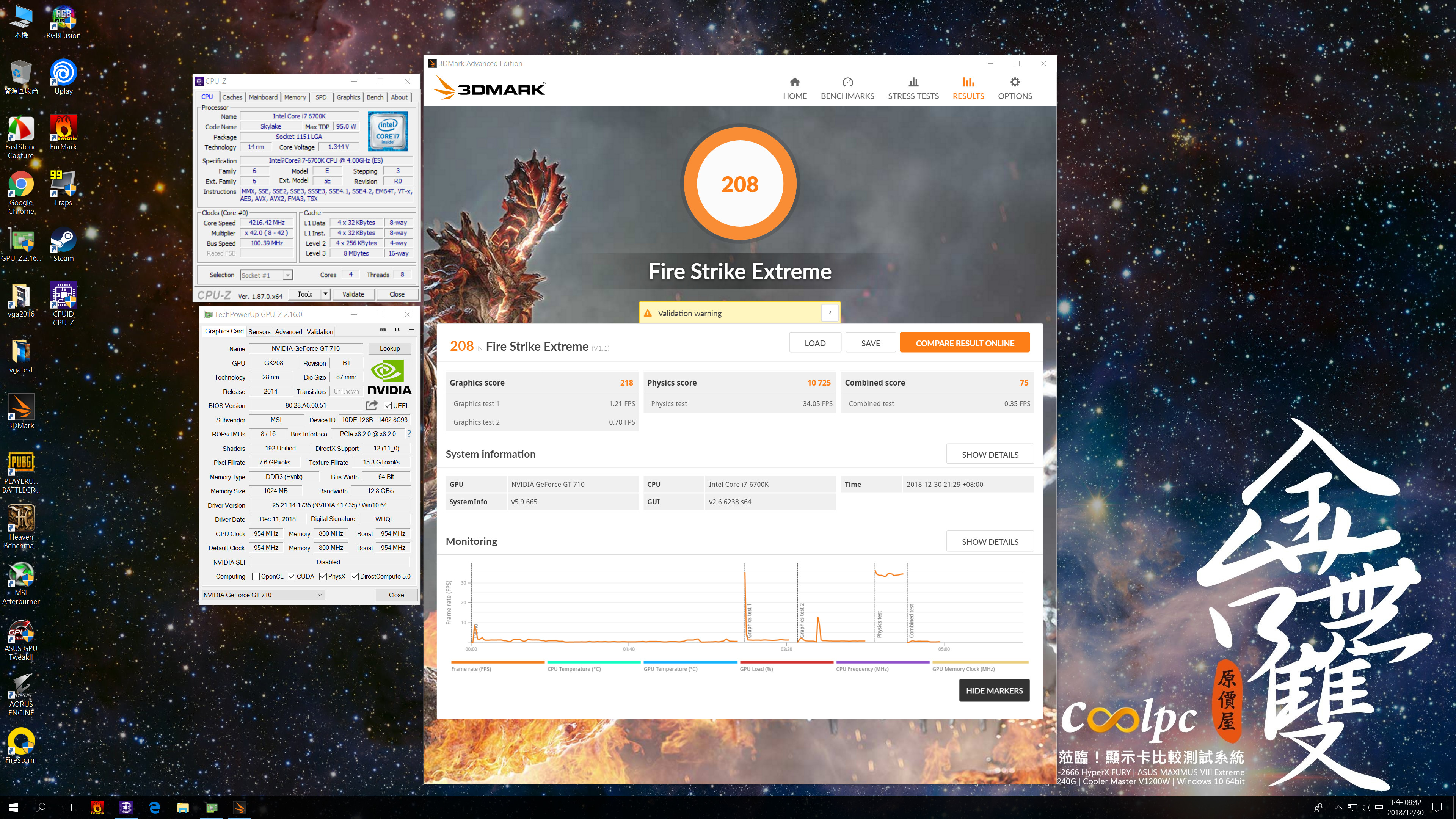Open the FireStorm desktop icon
Screen dimensions: 1456x819
21,745
